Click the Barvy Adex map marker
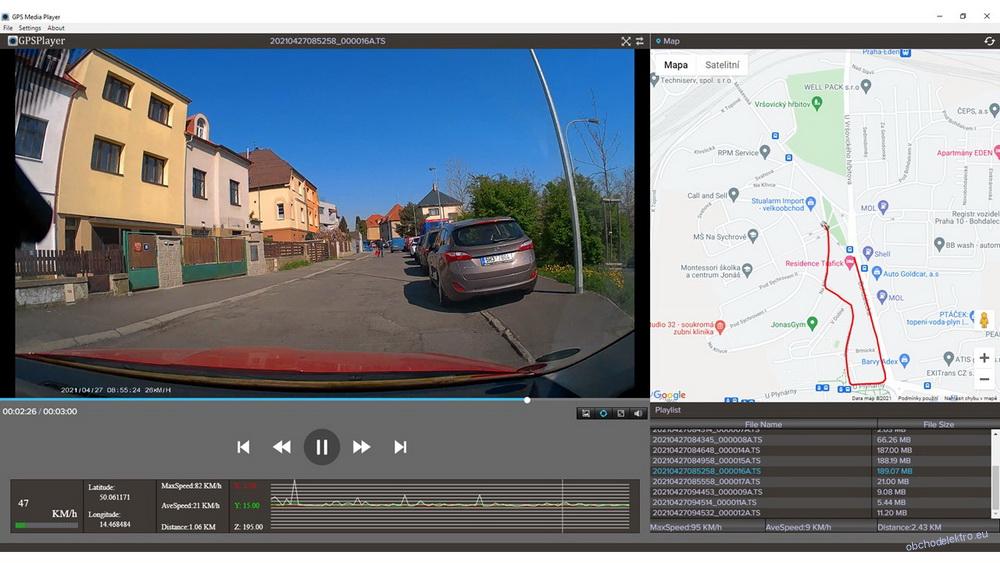Screen dimensions: 1000x563 pos(904,360)
